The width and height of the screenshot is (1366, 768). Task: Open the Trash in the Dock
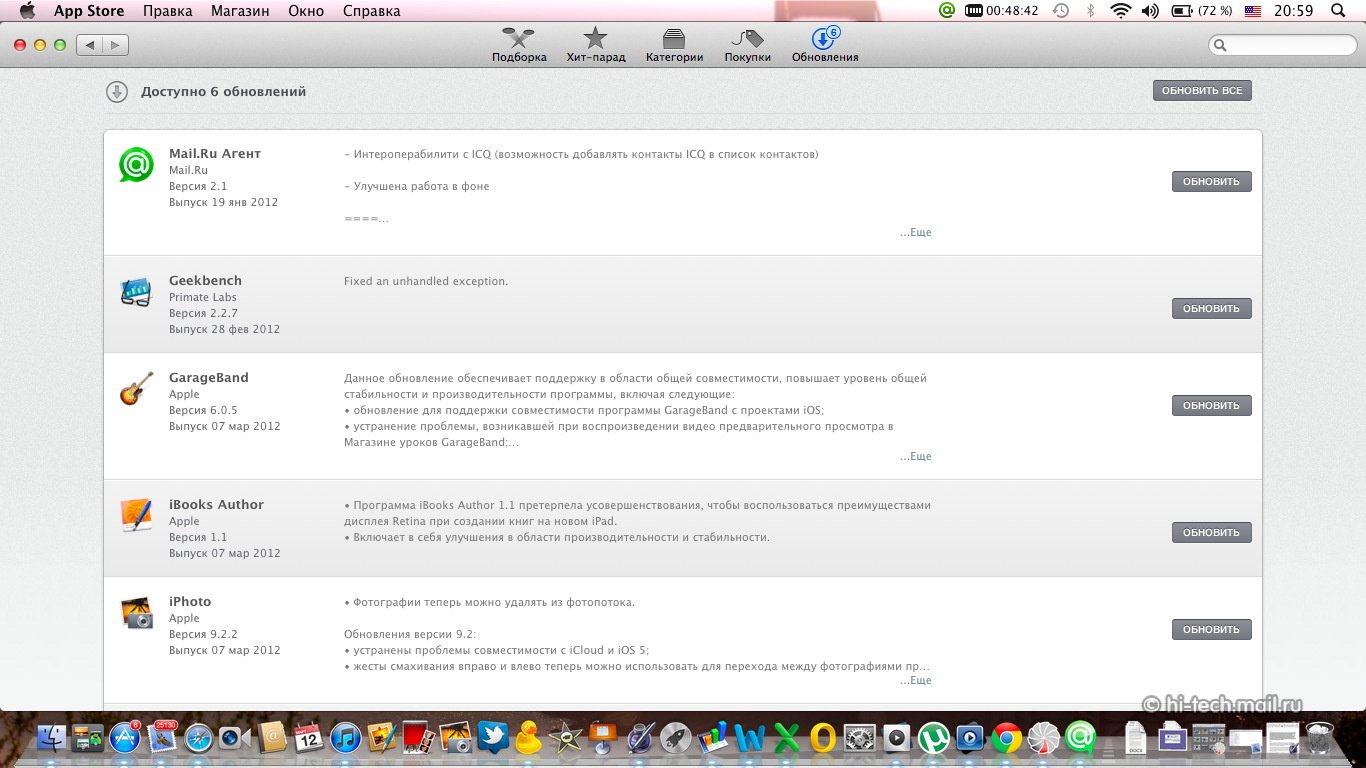click(x=1320, y=738)
